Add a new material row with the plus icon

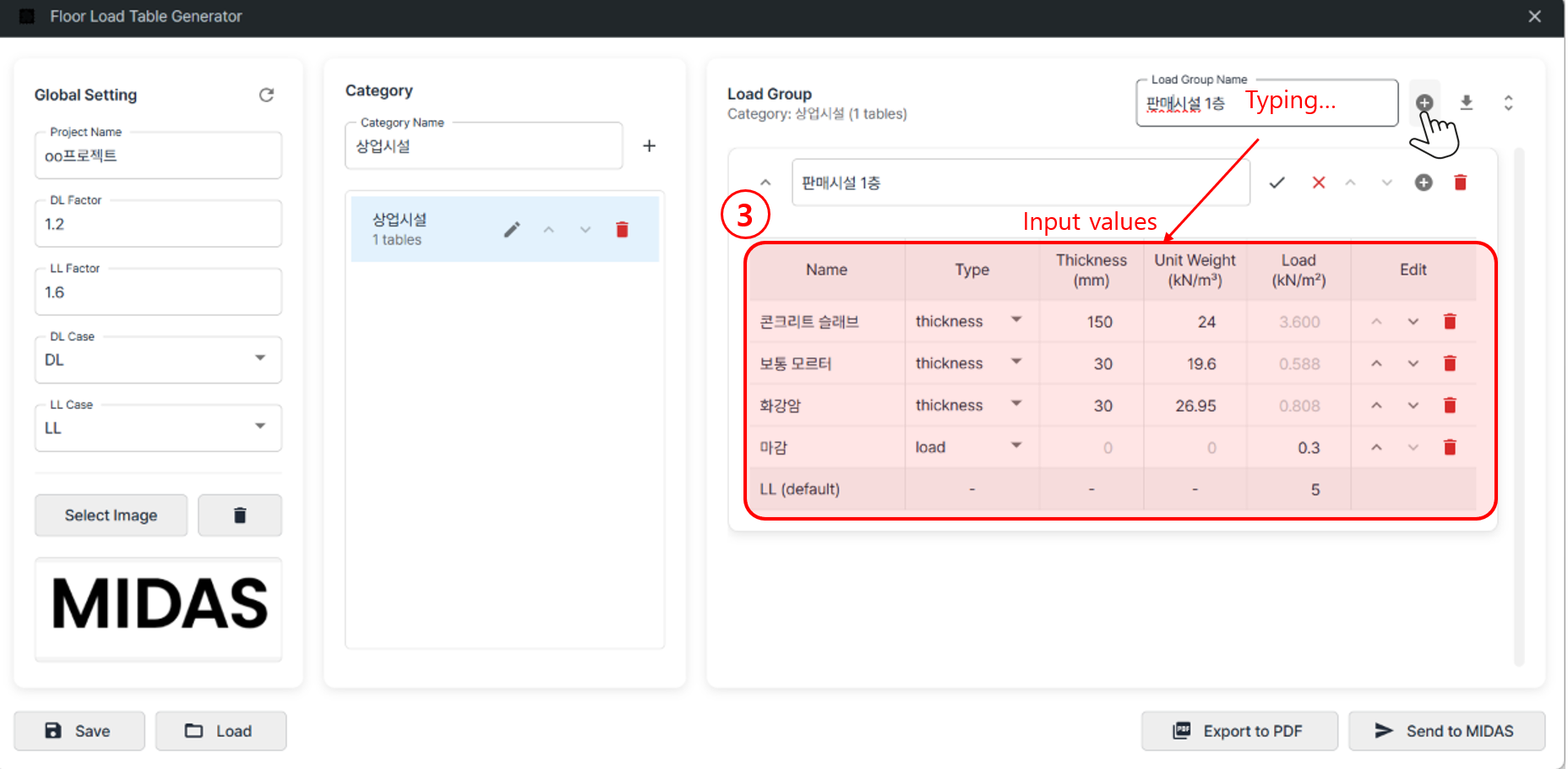(1424, 182)
